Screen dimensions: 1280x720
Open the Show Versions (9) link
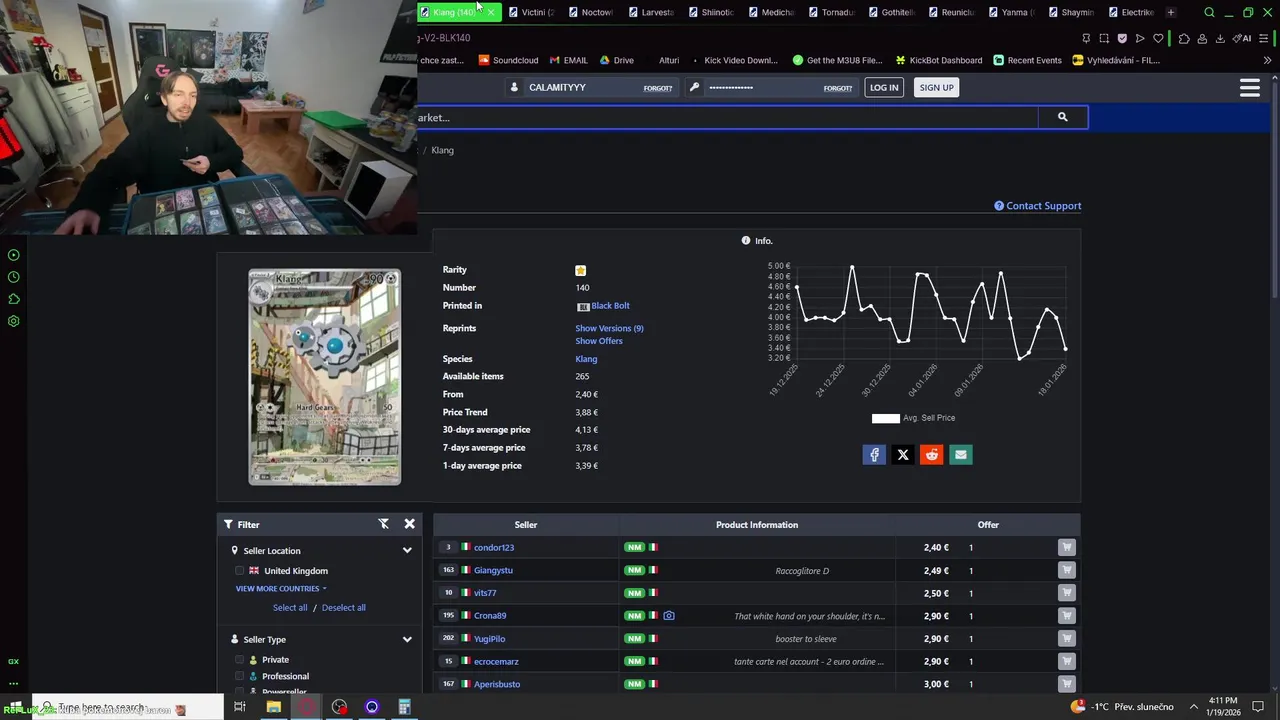coord(609,328)
